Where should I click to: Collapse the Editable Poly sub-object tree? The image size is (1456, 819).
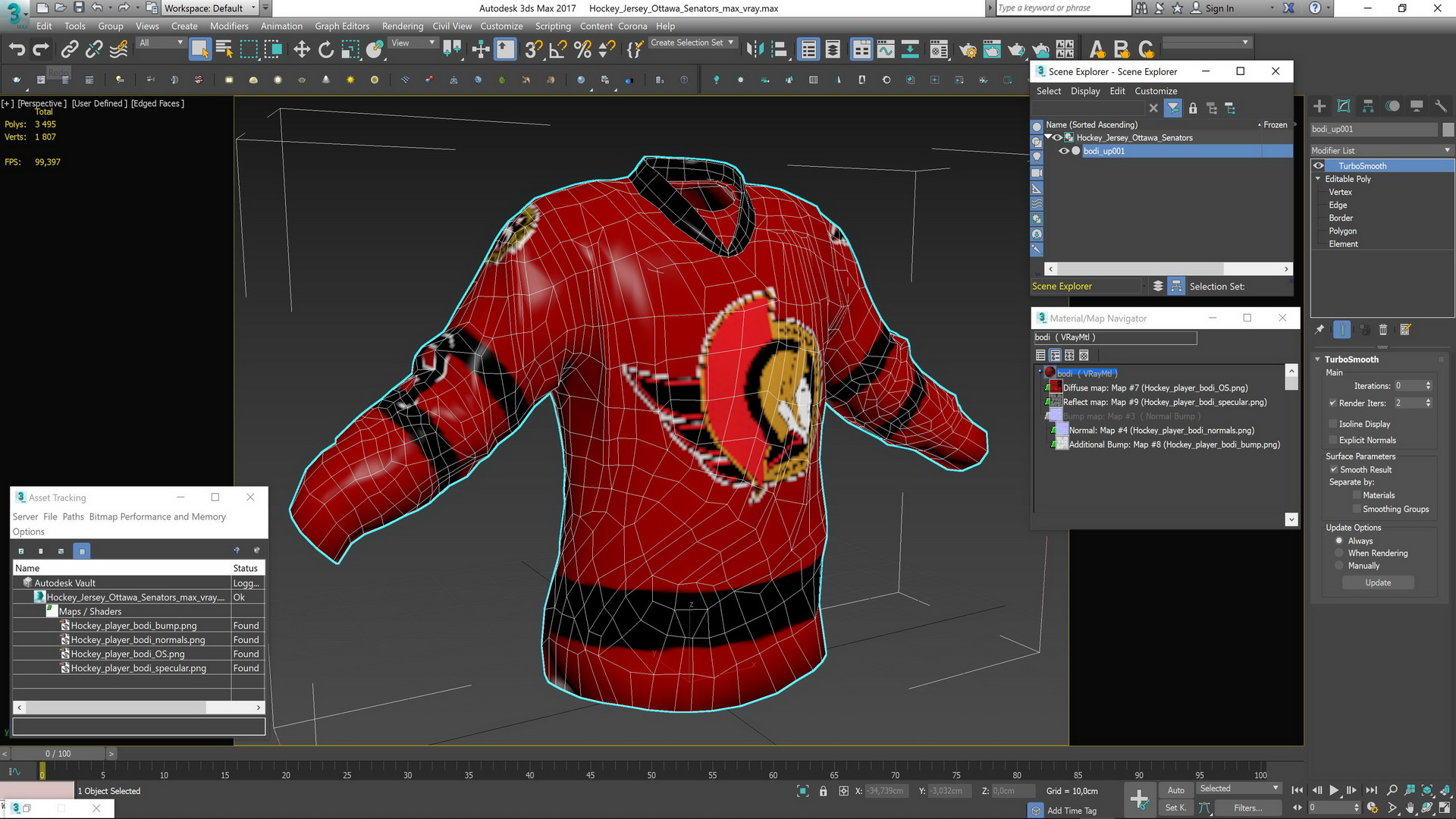[1318, 179]
